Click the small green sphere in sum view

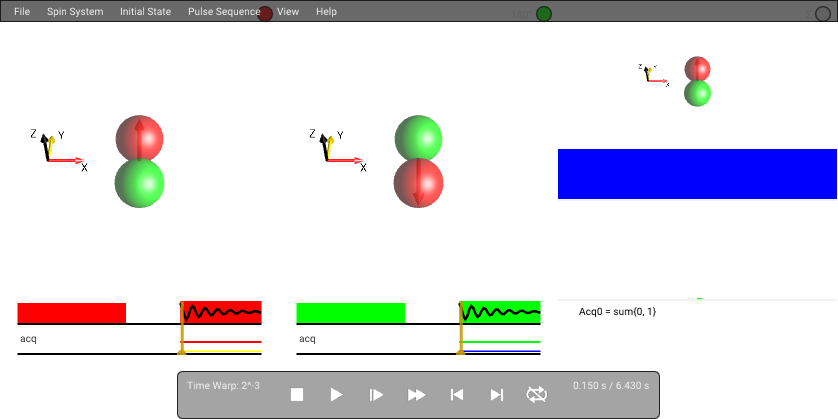(697, 93)
